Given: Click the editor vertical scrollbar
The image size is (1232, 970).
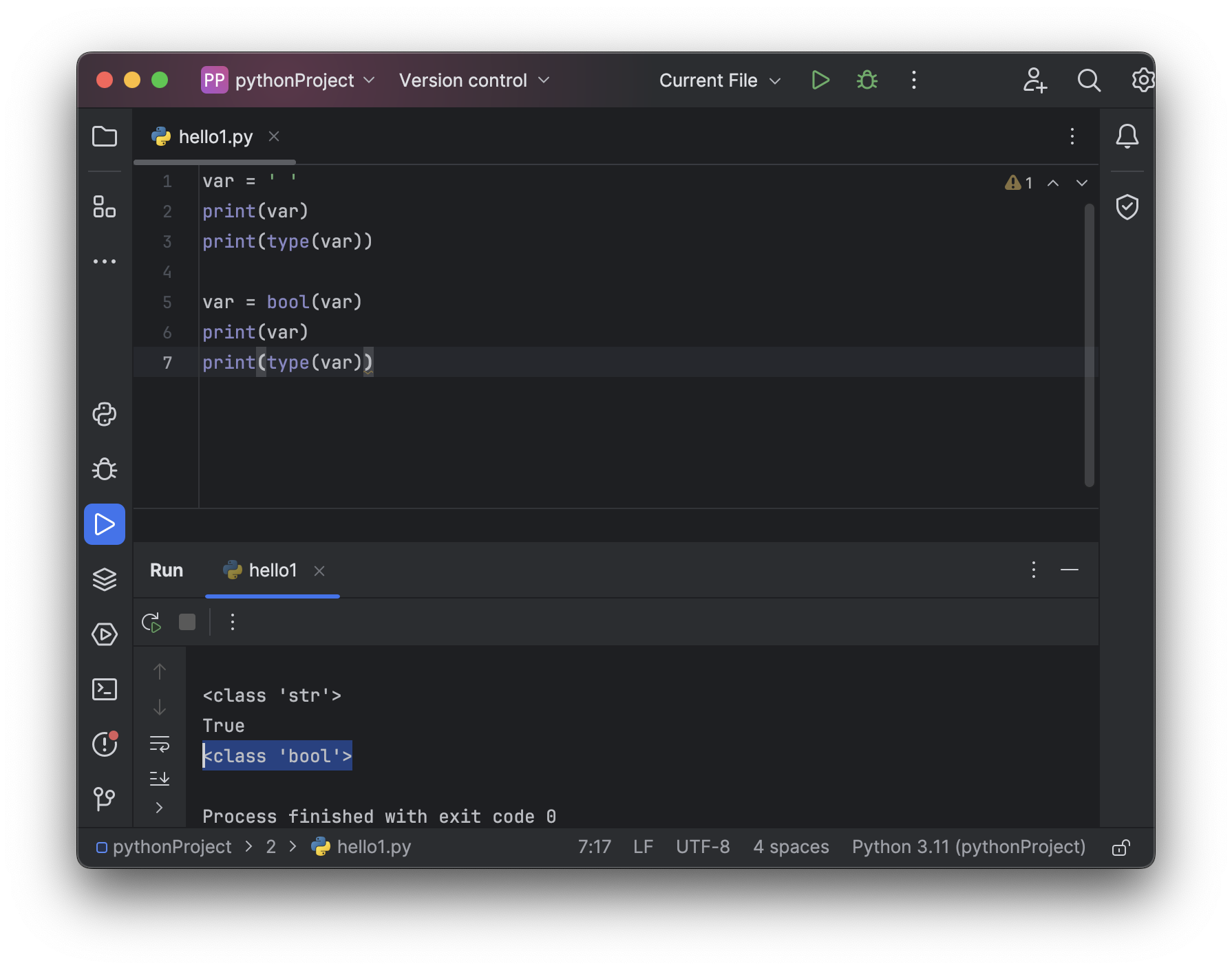Looking at the screenshot, I should pyautogui.click(x=1089, y=345).
